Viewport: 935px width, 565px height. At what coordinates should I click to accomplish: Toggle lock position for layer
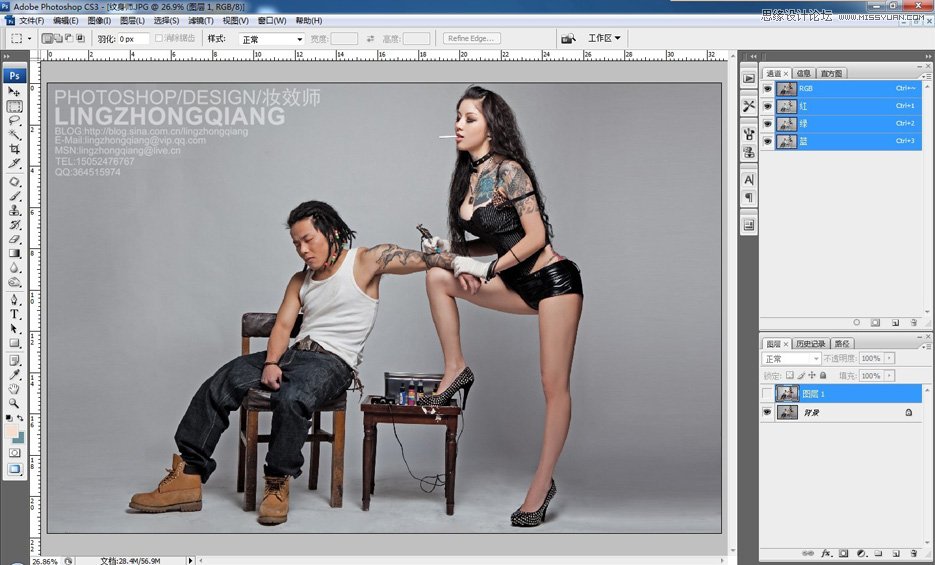(812, 375)
